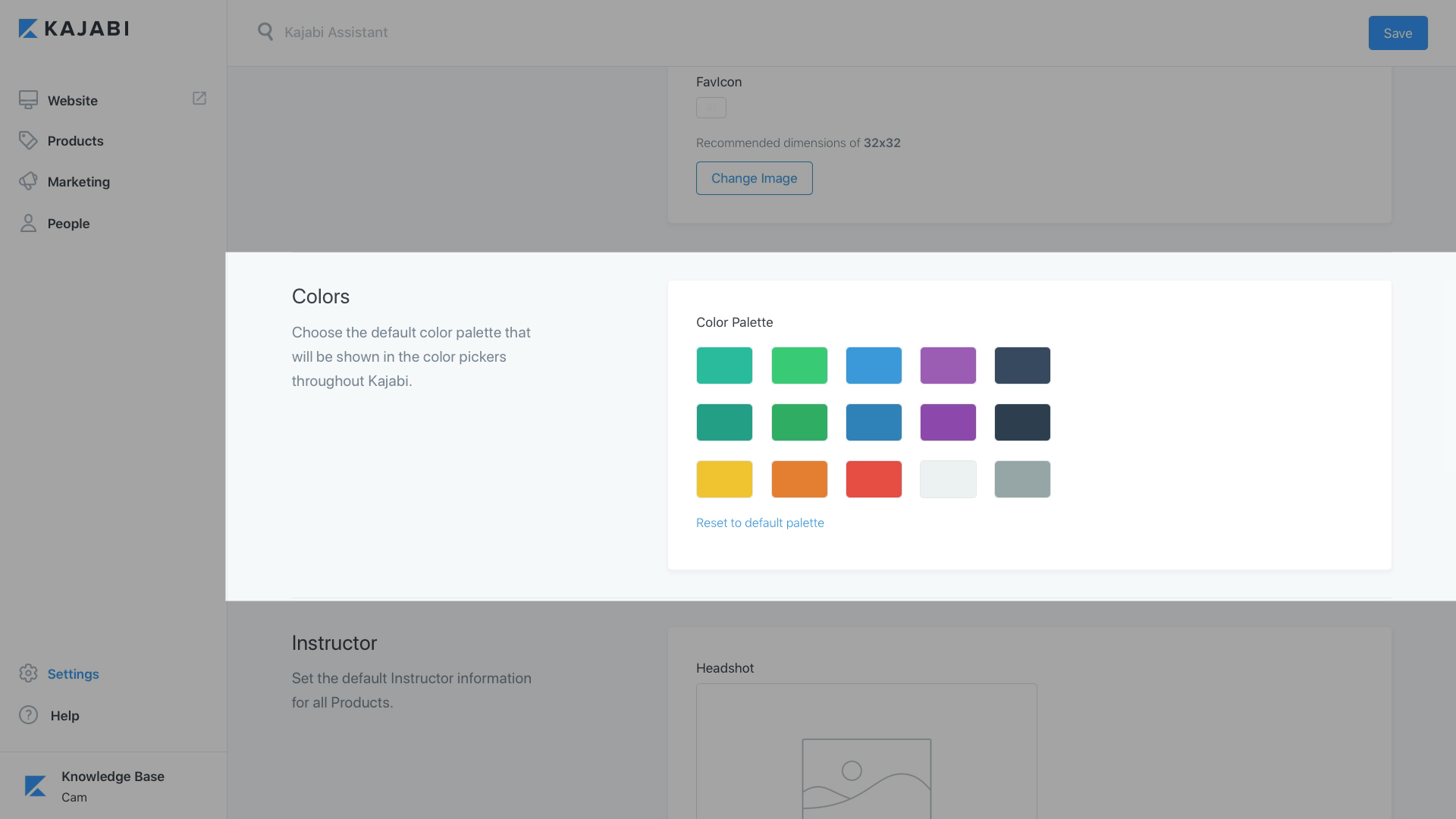Click the Website monitor icon
The height and width of the screenshot is (819, 1456).
28,100
